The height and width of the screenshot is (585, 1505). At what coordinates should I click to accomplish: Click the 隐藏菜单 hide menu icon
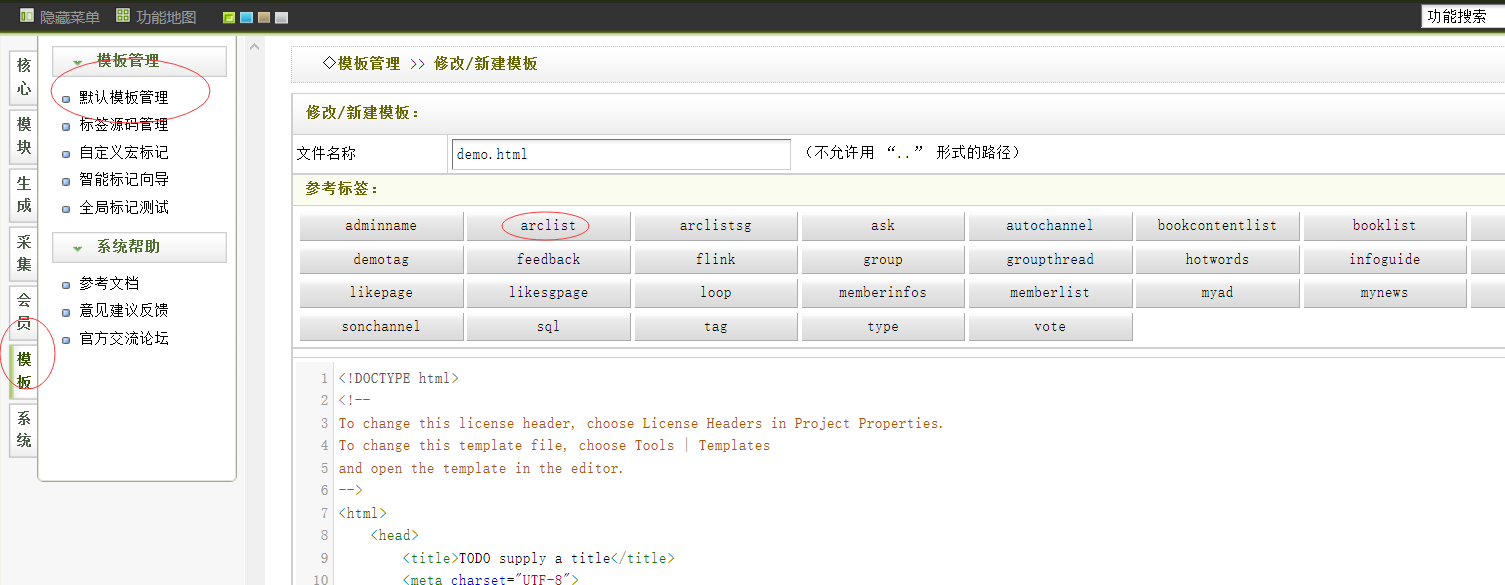pyautogui.click(x=27, y=16)
